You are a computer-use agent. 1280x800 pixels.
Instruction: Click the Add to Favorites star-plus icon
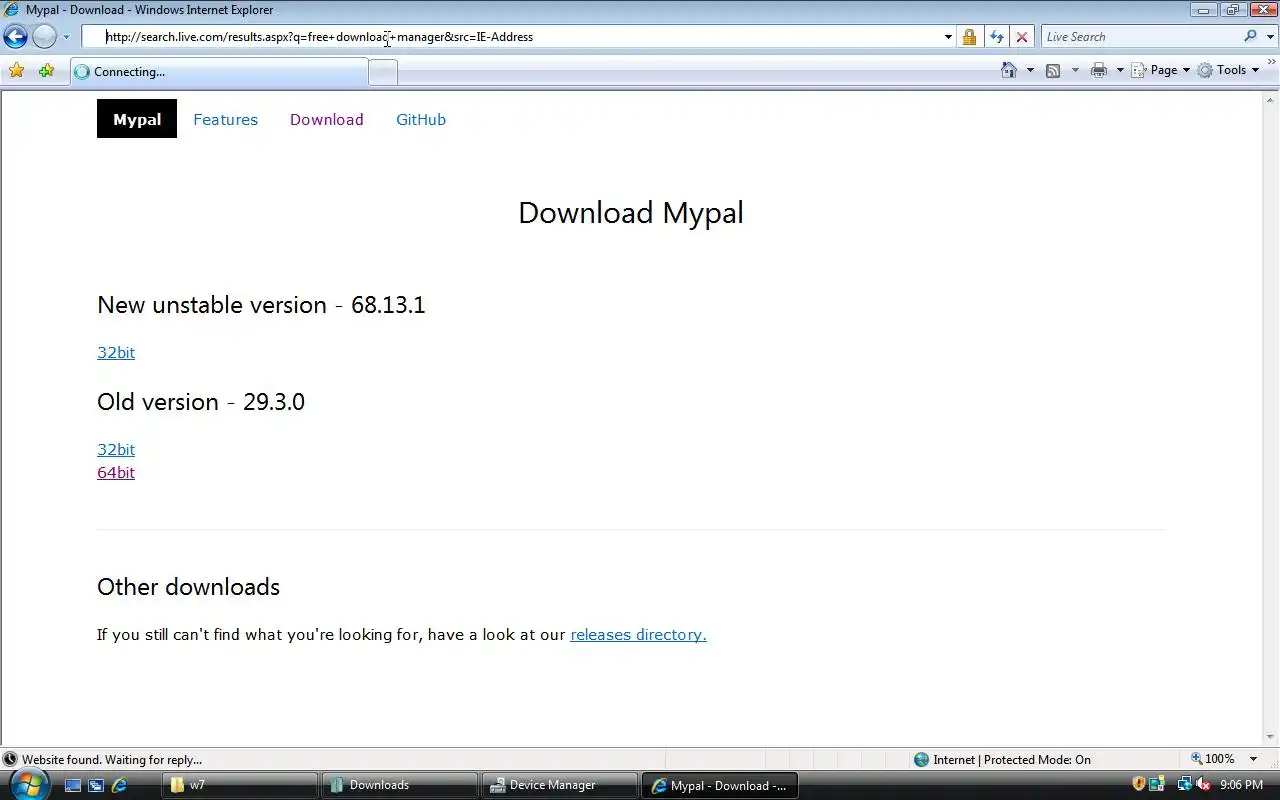[x=46, y=71]
